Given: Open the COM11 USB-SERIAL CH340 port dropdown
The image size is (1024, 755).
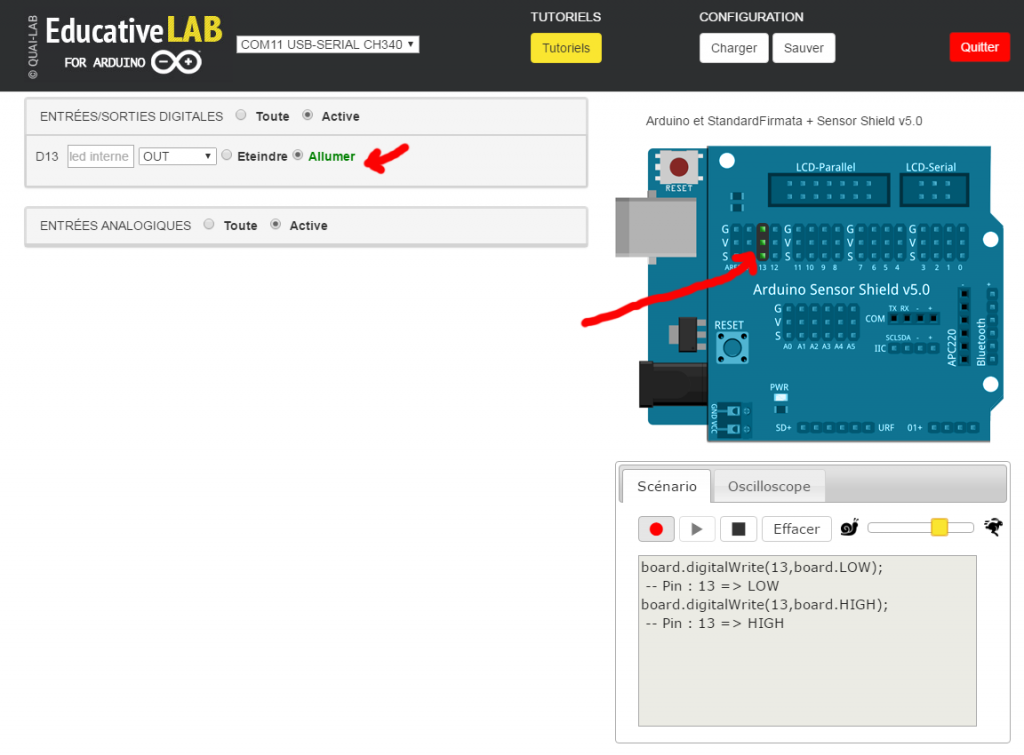Looking at the screenshot, I should point(327,43).
